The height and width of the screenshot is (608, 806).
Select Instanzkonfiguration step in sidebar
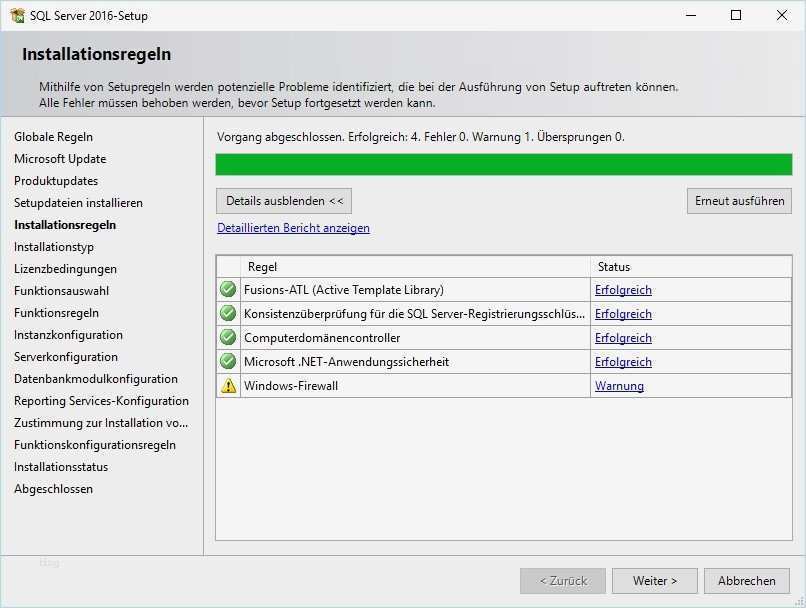tap(68, 335)
